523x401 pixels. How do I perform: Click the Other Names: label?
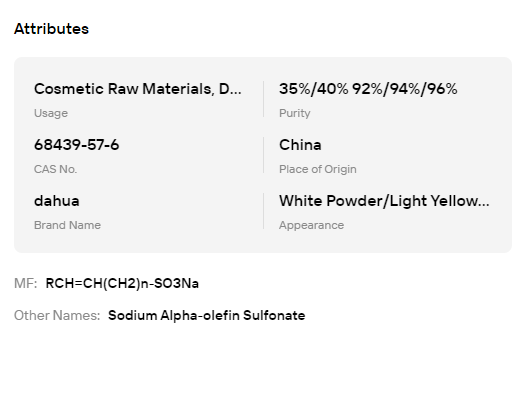57,315
